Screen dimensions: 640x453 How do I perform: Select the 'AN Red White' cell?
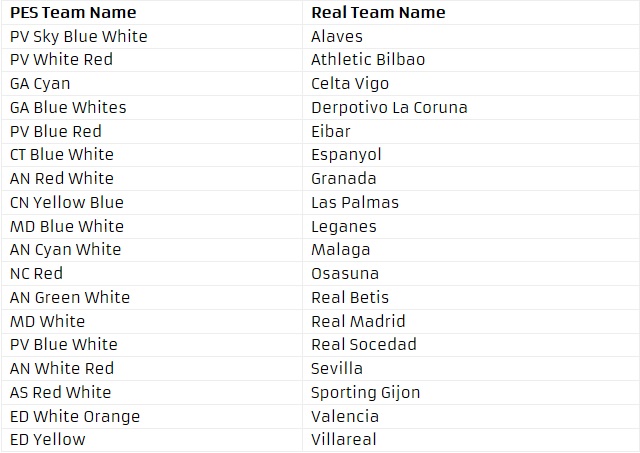(62, 179)
